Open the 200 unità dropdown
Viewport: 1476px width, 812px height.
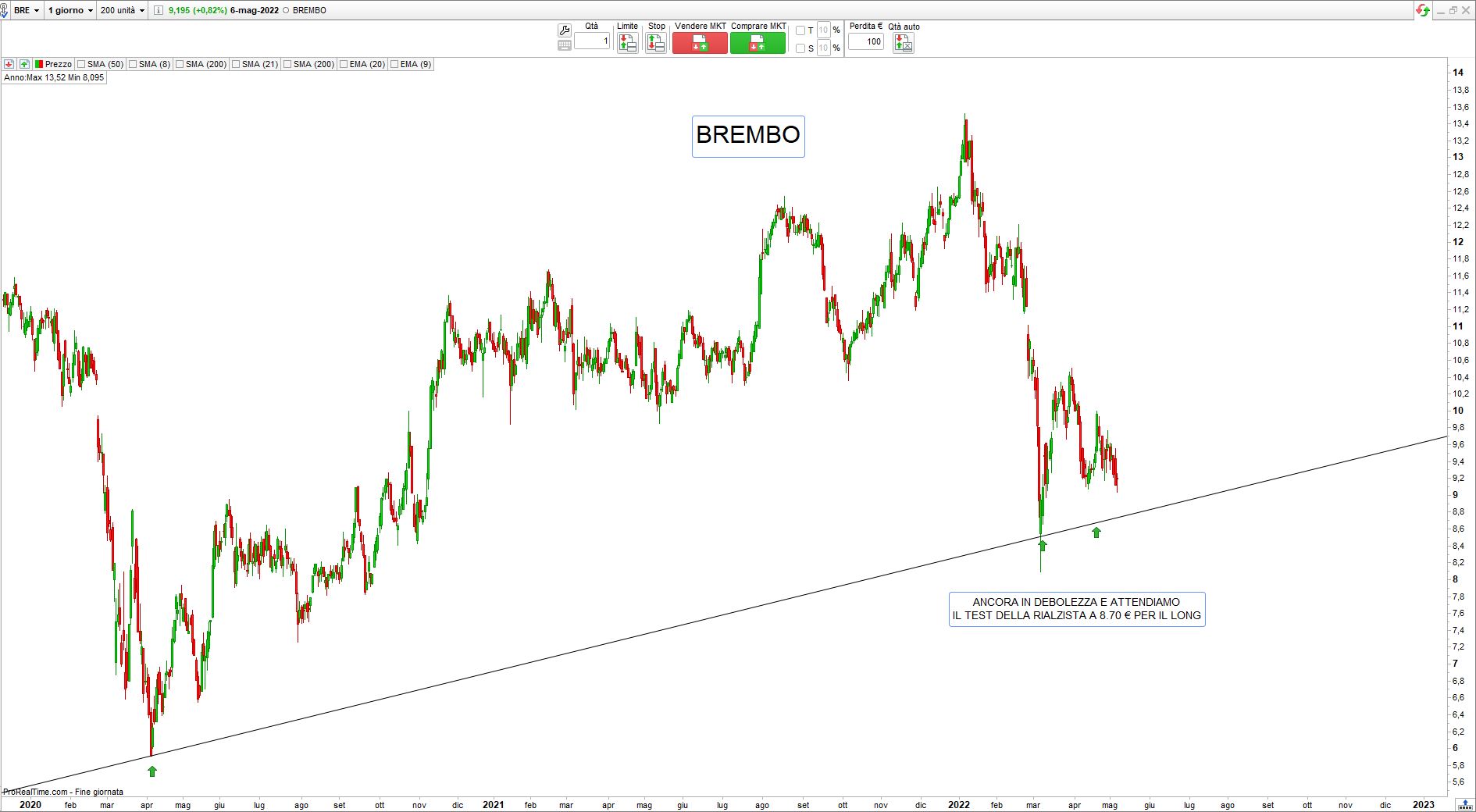[x=123, y=10]
